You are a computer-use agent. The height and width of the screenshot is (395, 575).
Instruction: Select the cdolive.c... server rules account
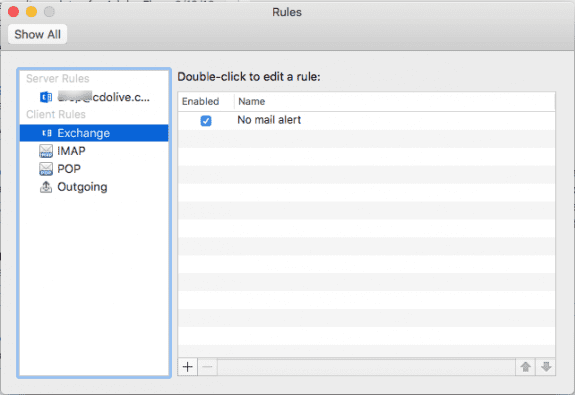[x=94, y=97]
